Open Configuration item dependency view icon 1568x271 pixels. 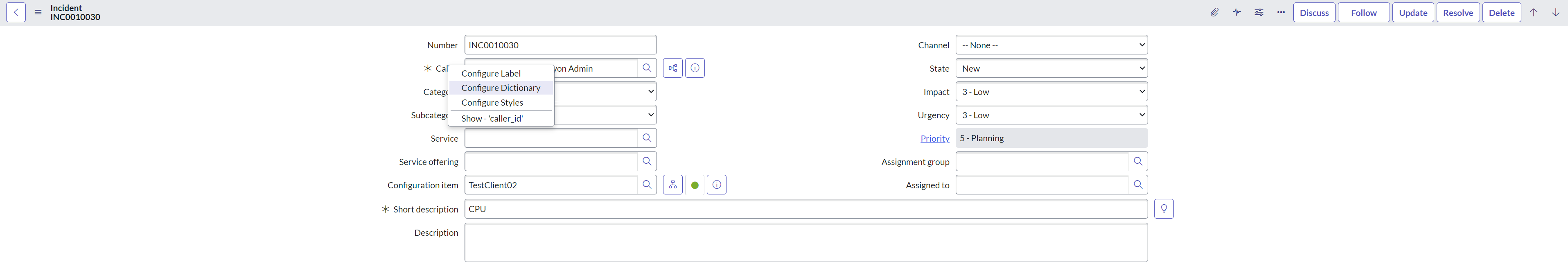(x=672, y=185)
